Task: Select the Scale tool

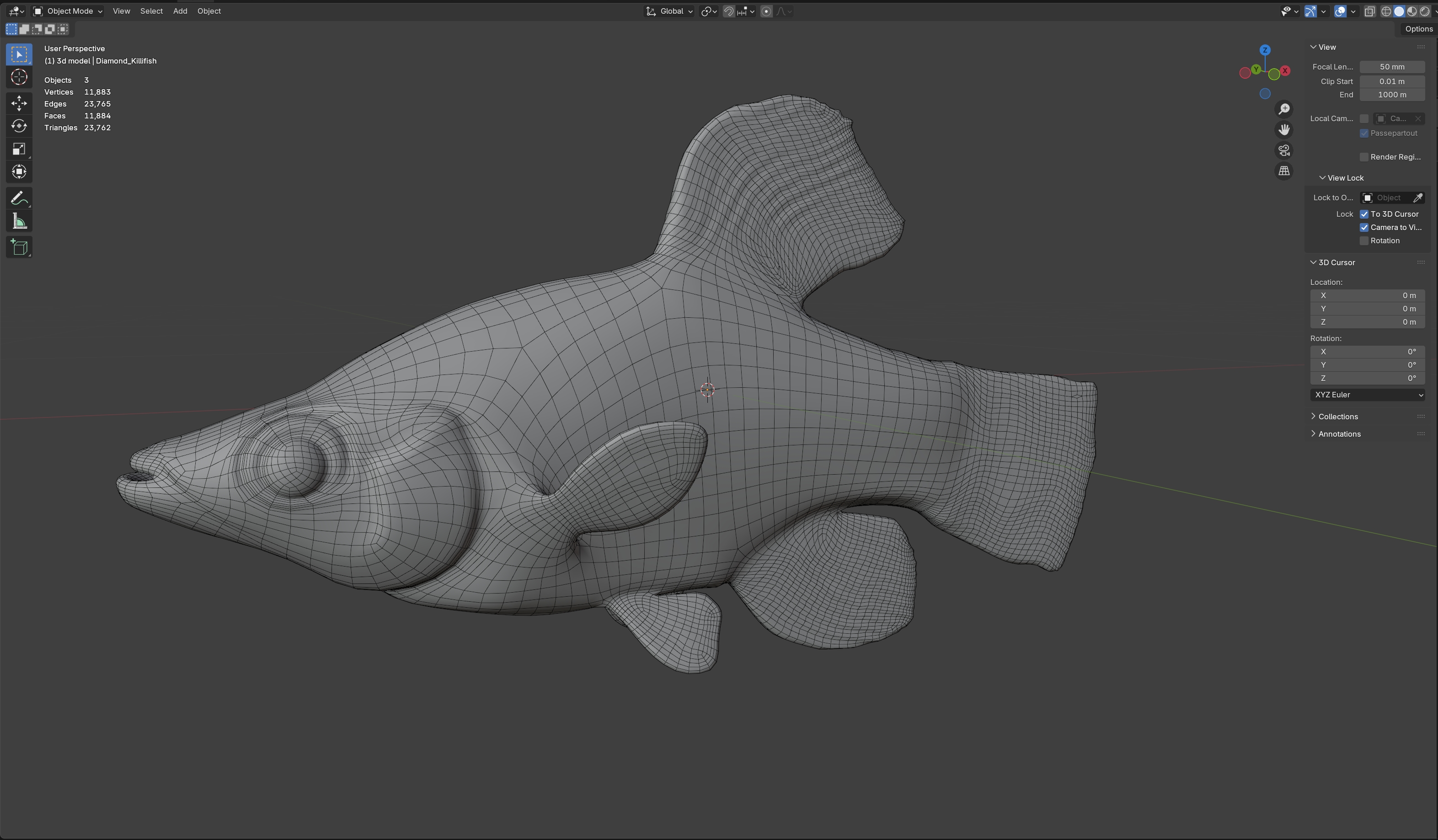Action: coord(19,149)
